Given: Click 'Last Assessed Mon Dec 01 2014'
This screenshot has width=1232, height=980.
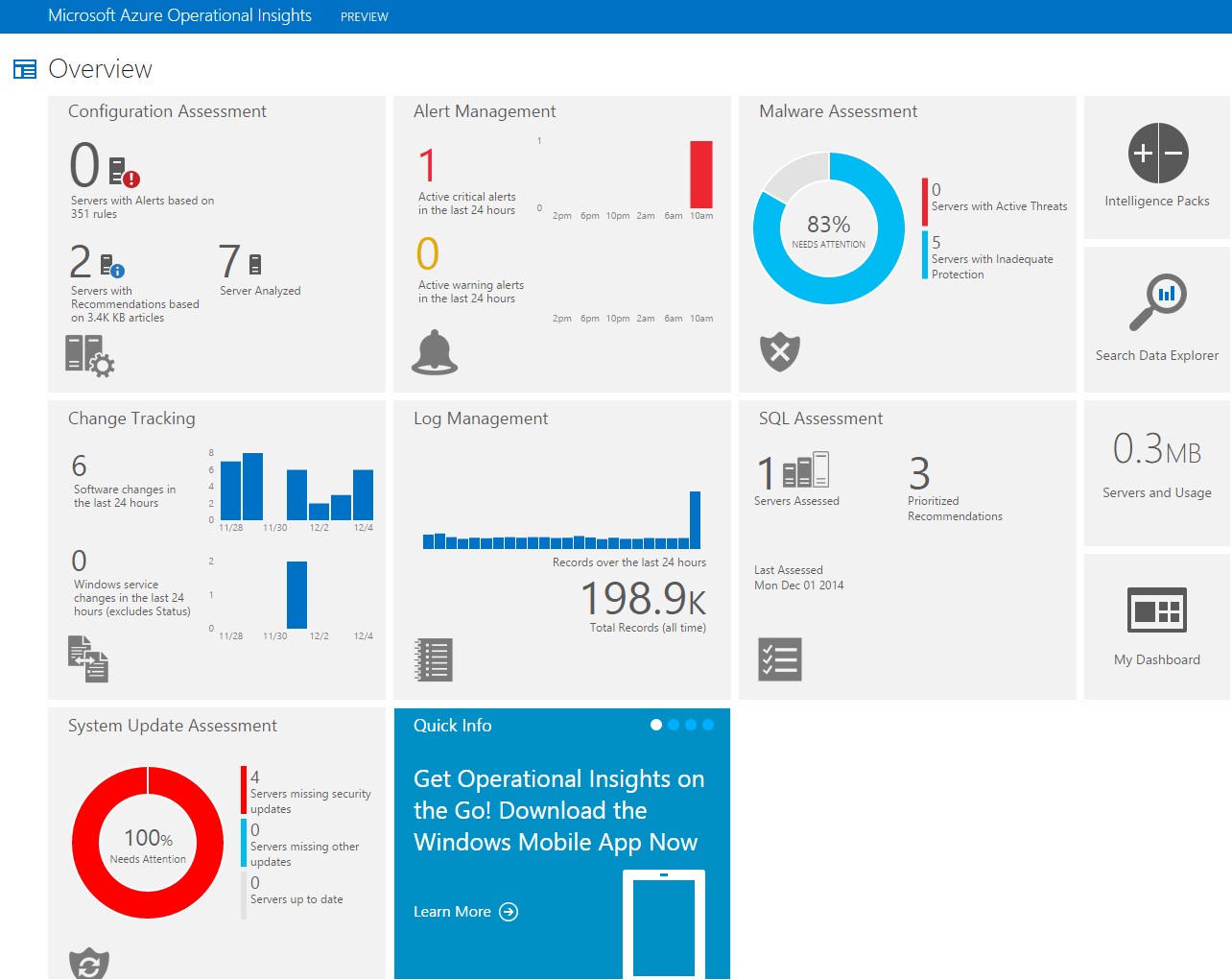Looking at the screenshot, I should (x=798, y=578).
